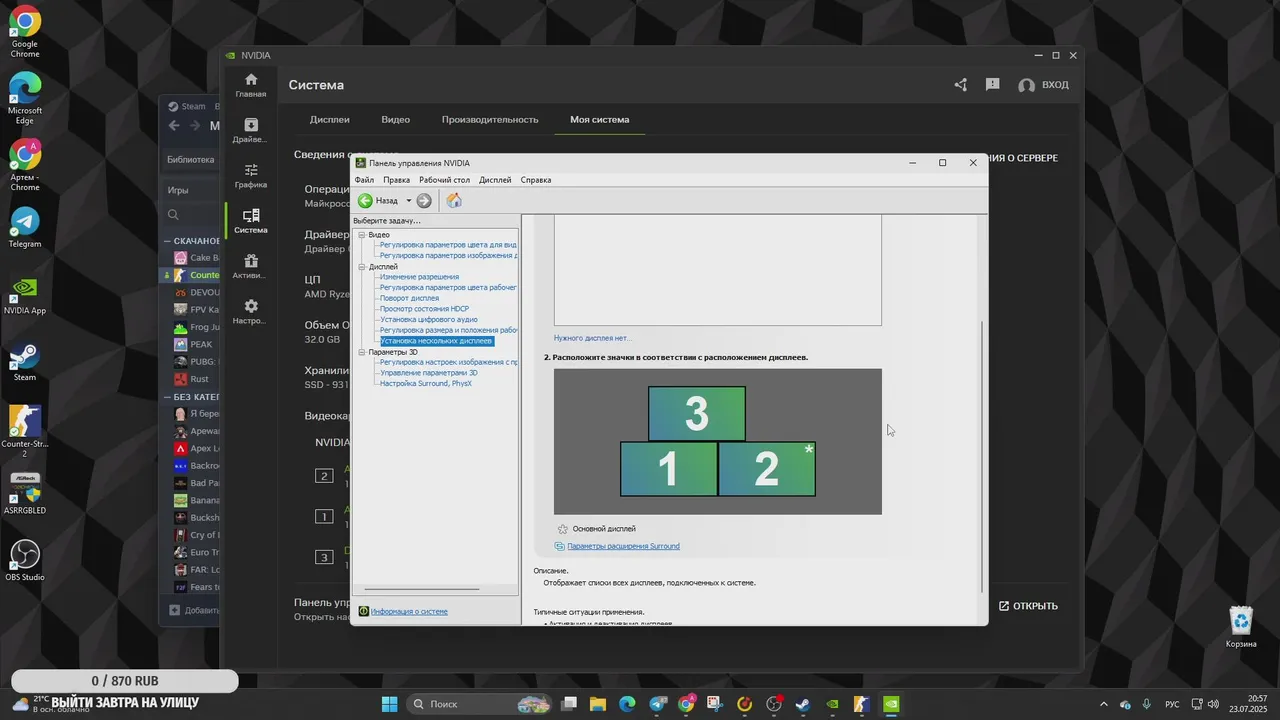This screenshot has width=1280, height=720.
Task: Click display 1 icon in arrangement area
Action: click(x=669, y=469)
